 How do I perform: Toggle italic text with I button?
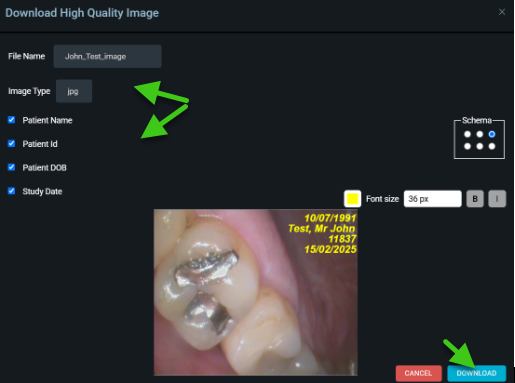tap(497, 199)
